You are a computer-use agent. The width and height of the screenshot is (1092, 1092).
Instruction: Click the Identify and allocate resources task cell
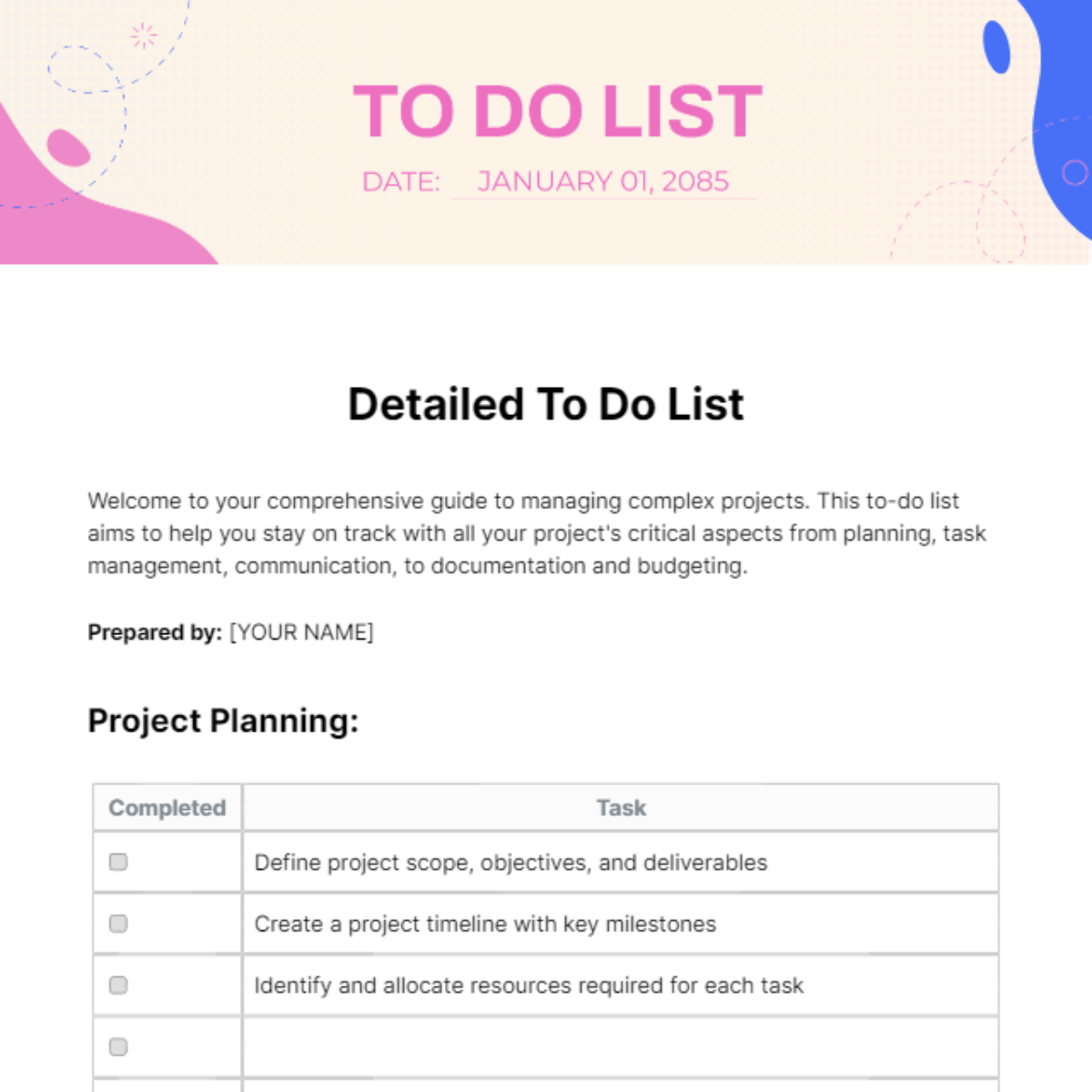[621, 986]
